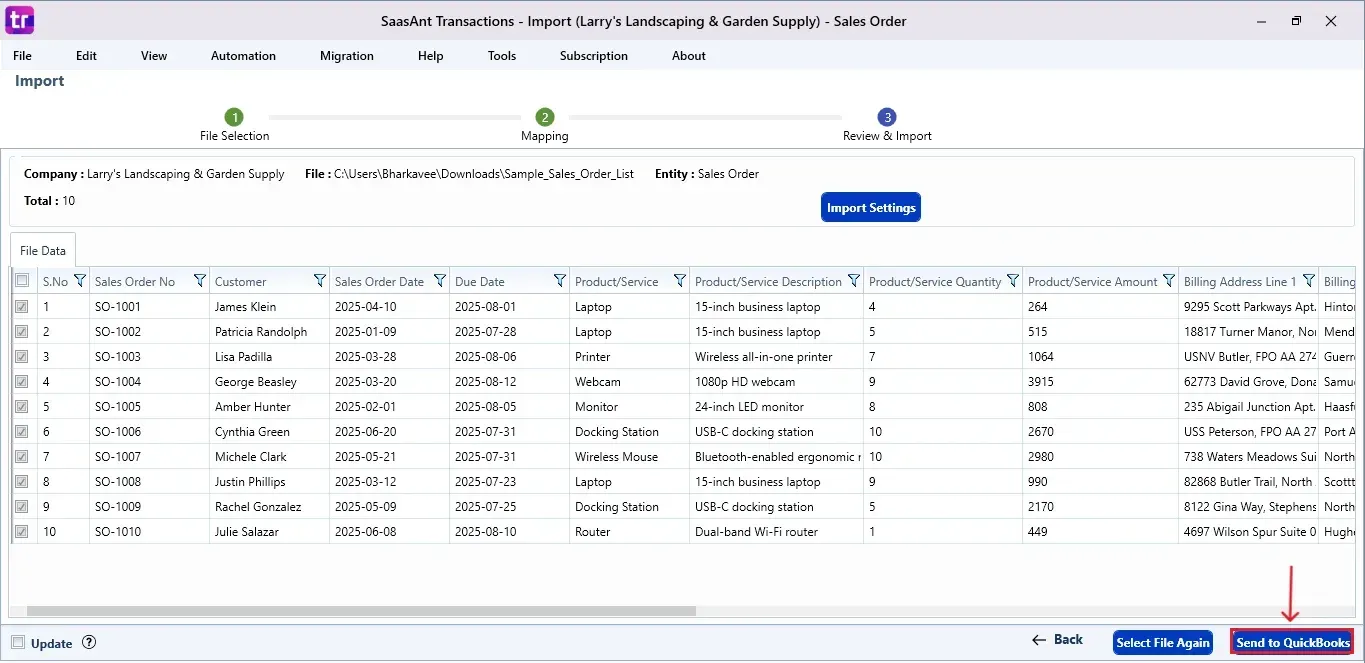The image size is (1365, 663).
Task: Open filter for Product/Service Amount column
Action: coord(1168,281)
